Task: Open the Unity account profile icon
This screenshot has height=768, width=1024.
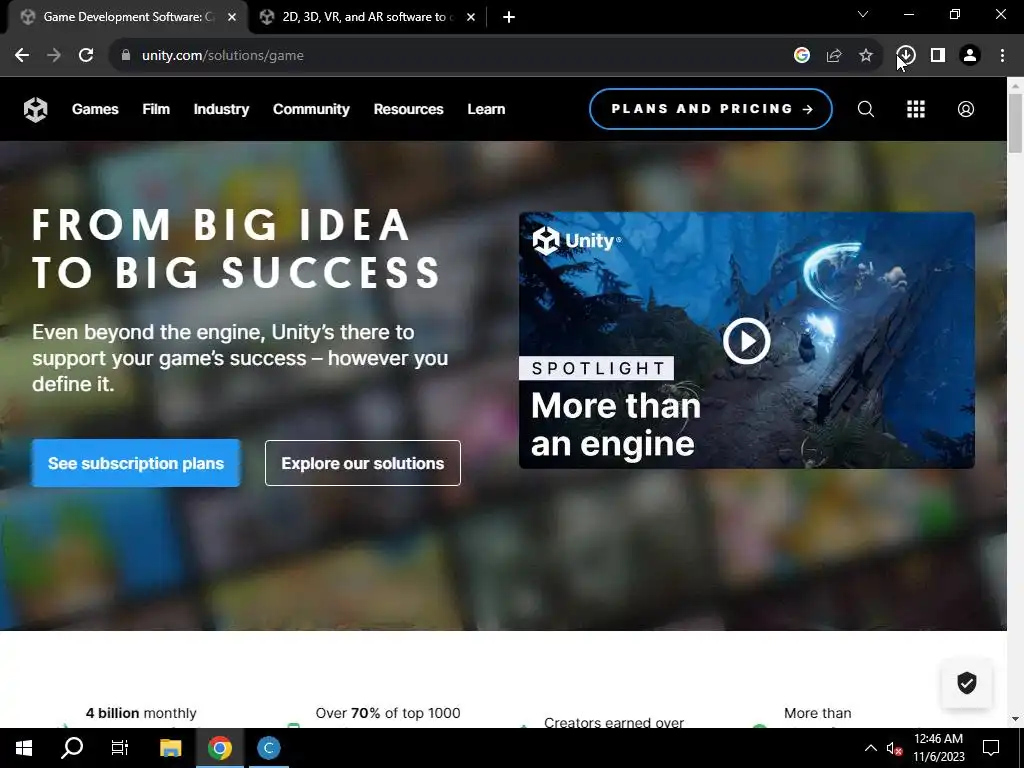Action: point(966,109)
